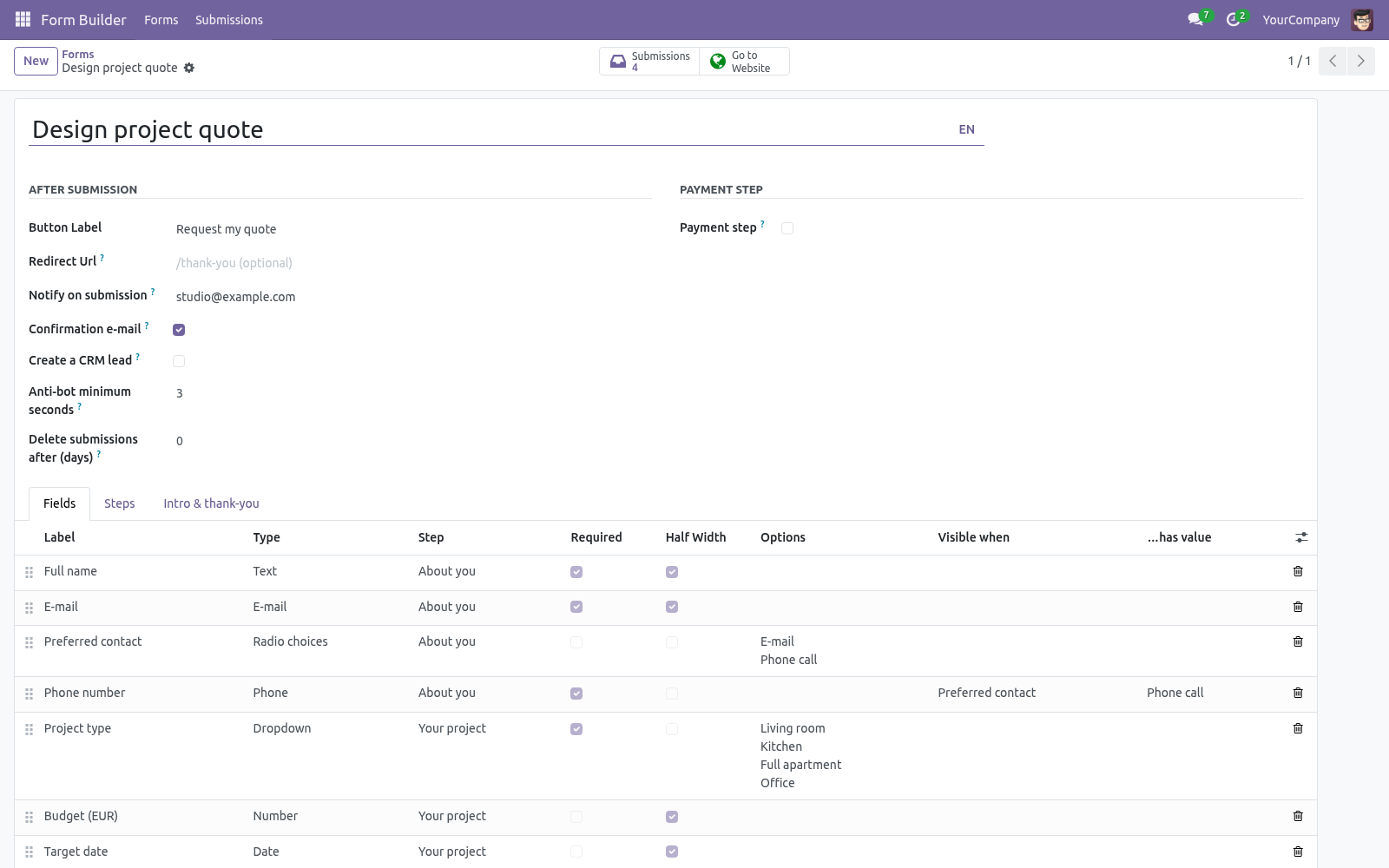Open optional columns settings icon

click(1301, 537)
